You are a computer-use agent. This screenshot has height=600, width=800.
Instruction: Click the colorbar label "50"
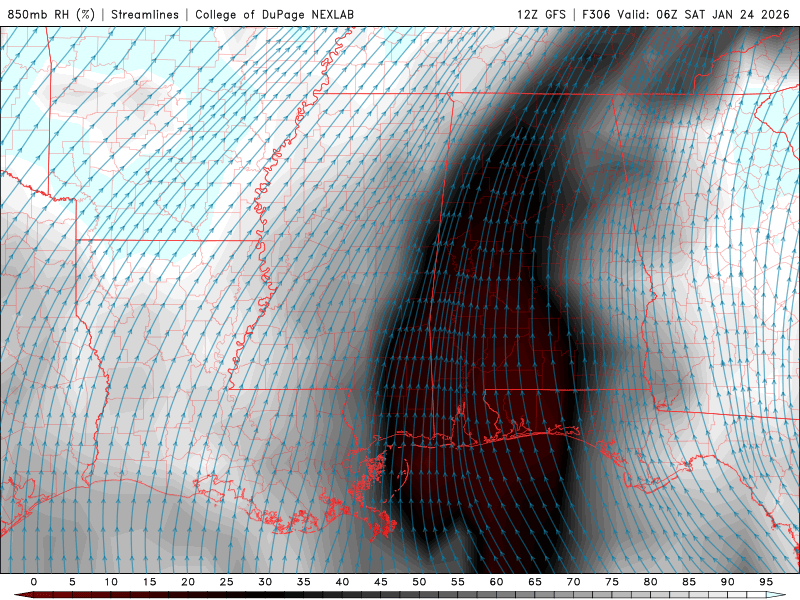419,582
